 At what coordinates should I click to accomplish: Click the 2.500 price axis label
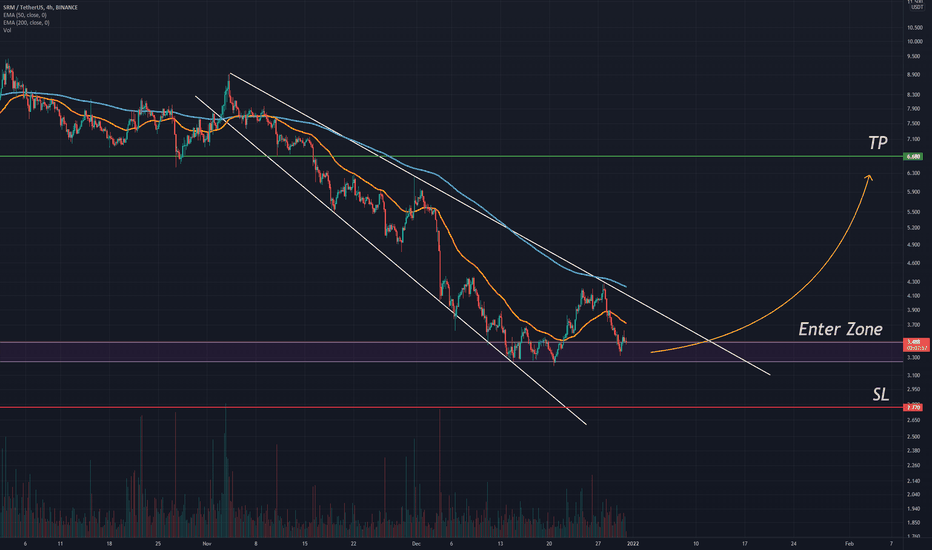915,436
